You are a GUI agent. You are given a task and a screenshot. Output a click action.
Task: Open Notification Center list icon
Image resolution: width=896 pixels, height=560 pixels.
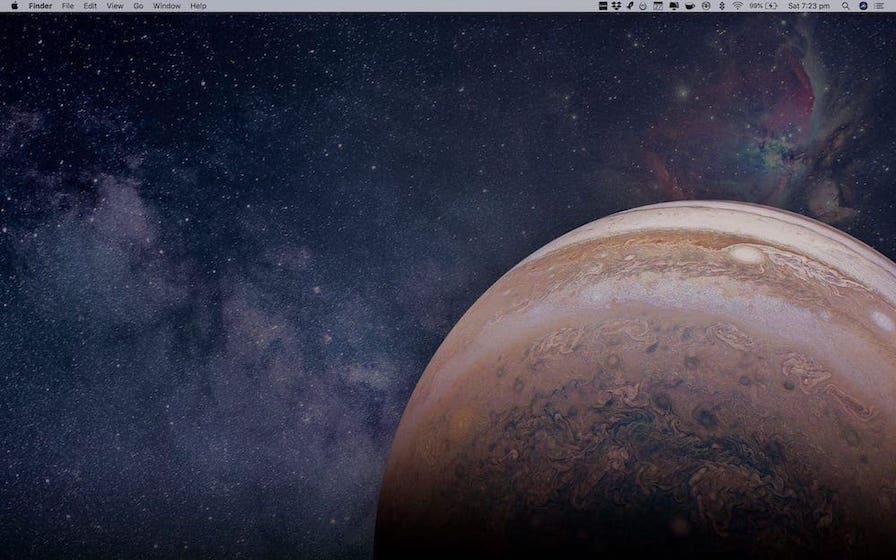[x=880, y=6]
